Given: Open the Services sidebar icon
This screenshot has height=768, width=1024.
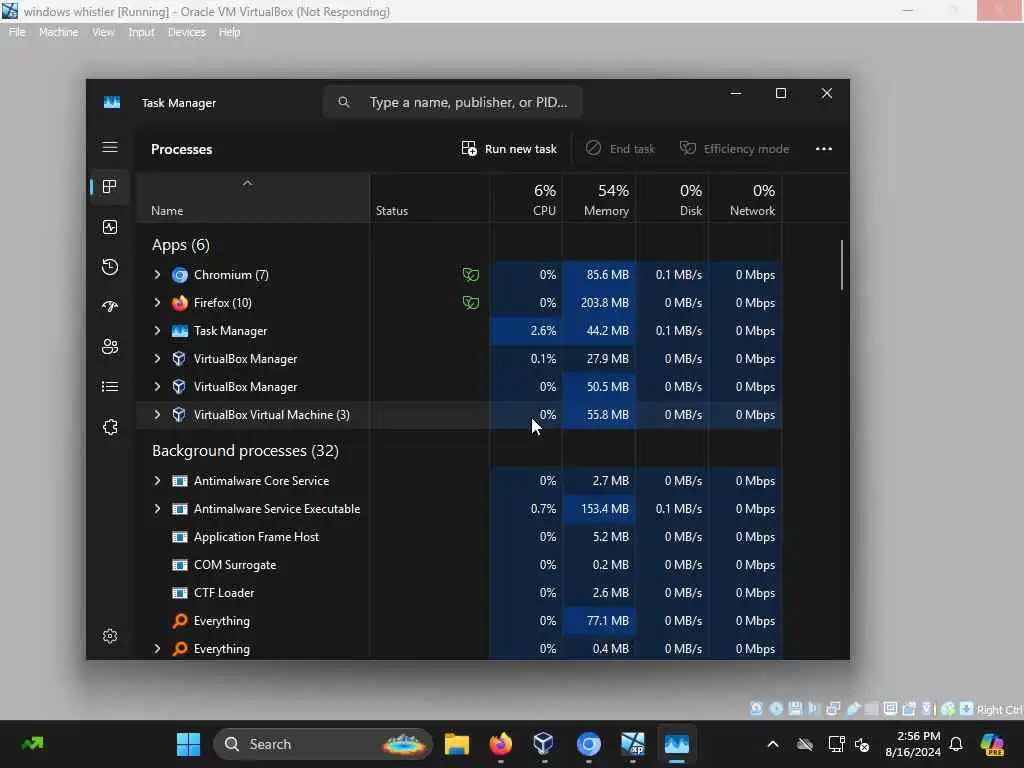Looking at the screenshot, I should [x=110, y=426].
